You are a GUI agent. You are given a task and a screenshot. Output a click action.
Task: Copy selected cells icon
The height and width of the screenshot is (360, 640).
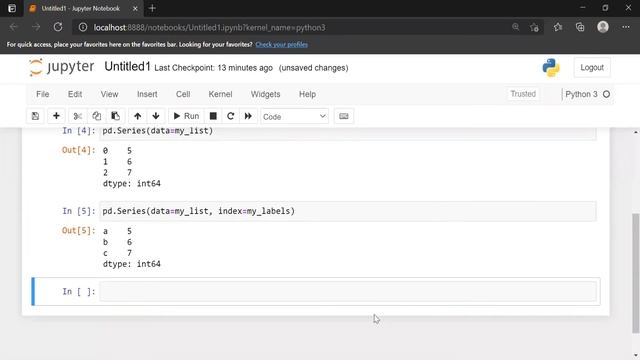tap(96, 116)
